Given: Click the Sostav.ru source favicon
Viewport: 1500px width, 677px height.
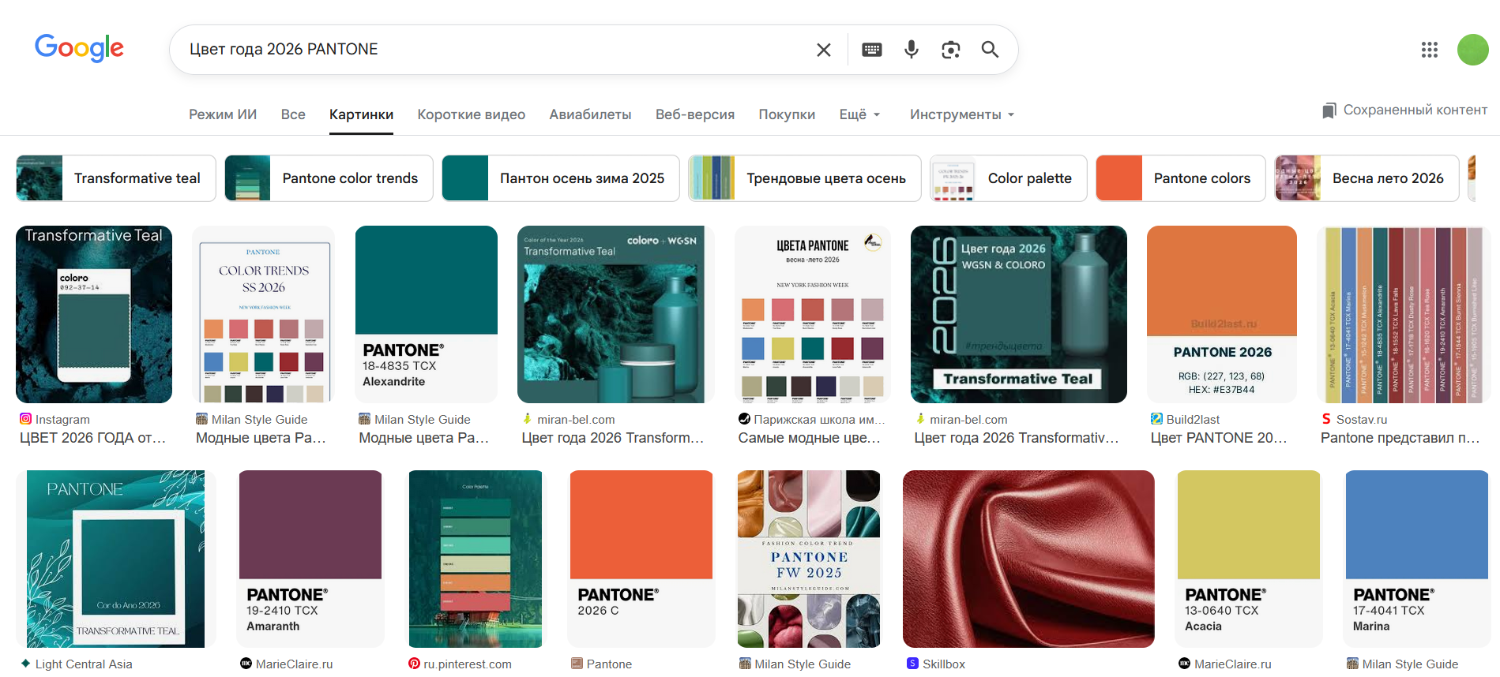Looking at the screenshot, I should coord(1327,419).
